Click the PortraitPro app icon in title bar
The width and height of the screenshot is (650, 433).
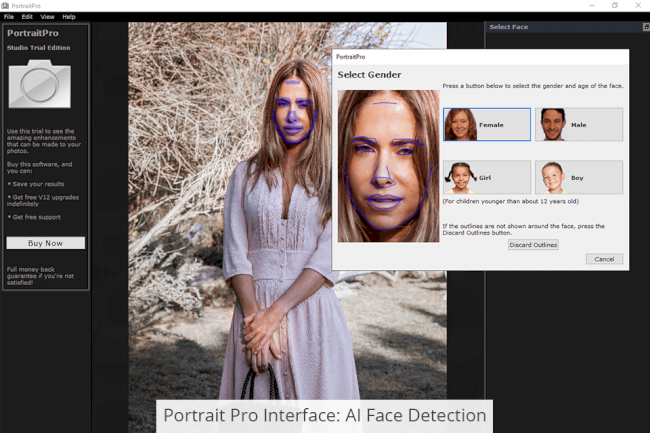5,5
